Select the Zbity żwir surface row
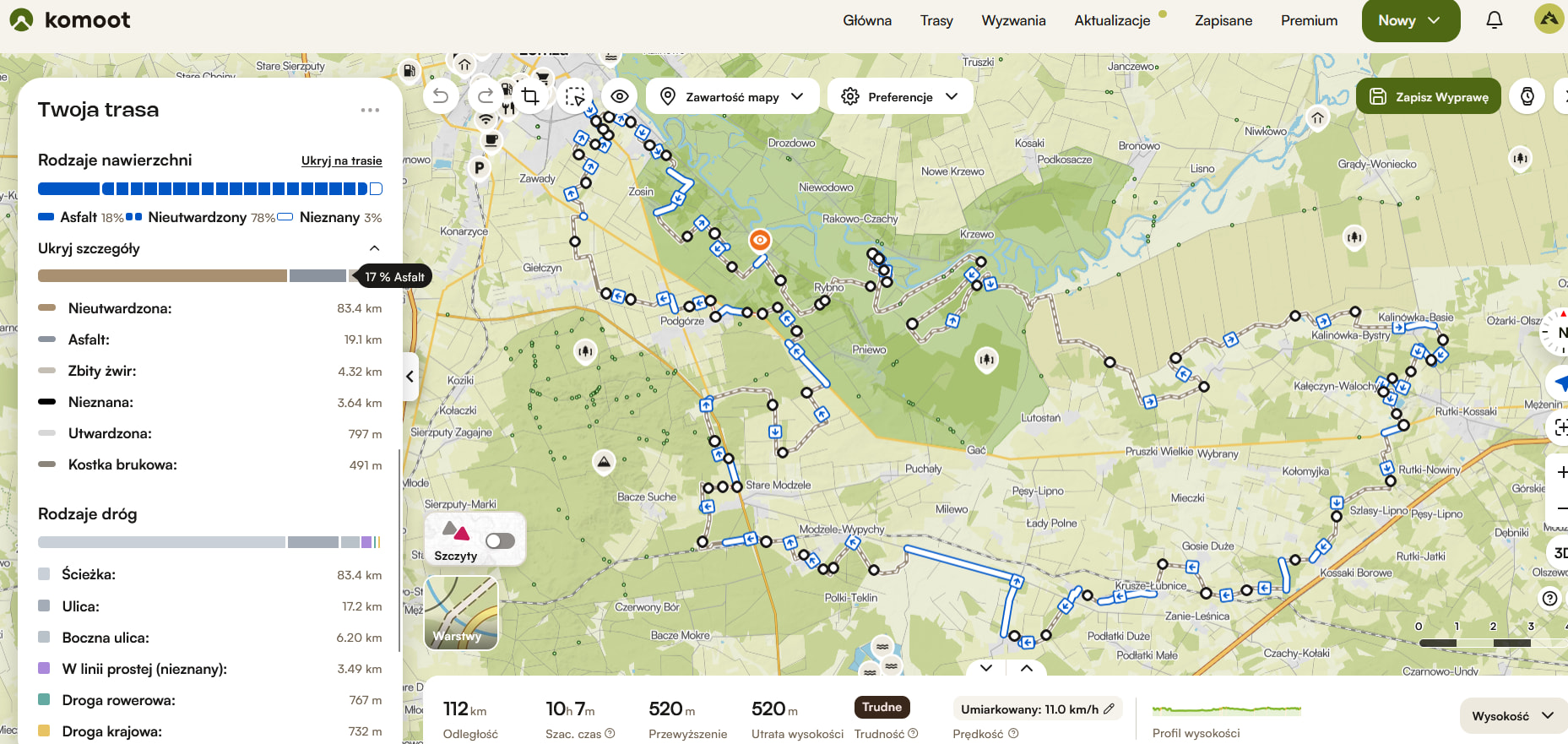 click(209, 371)
